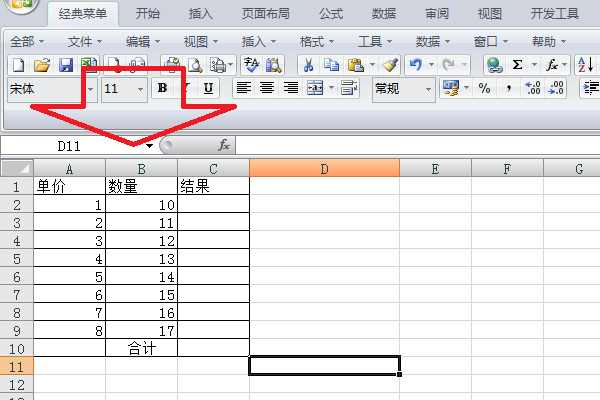Create a new blank workbook icon

click(18, 65)
